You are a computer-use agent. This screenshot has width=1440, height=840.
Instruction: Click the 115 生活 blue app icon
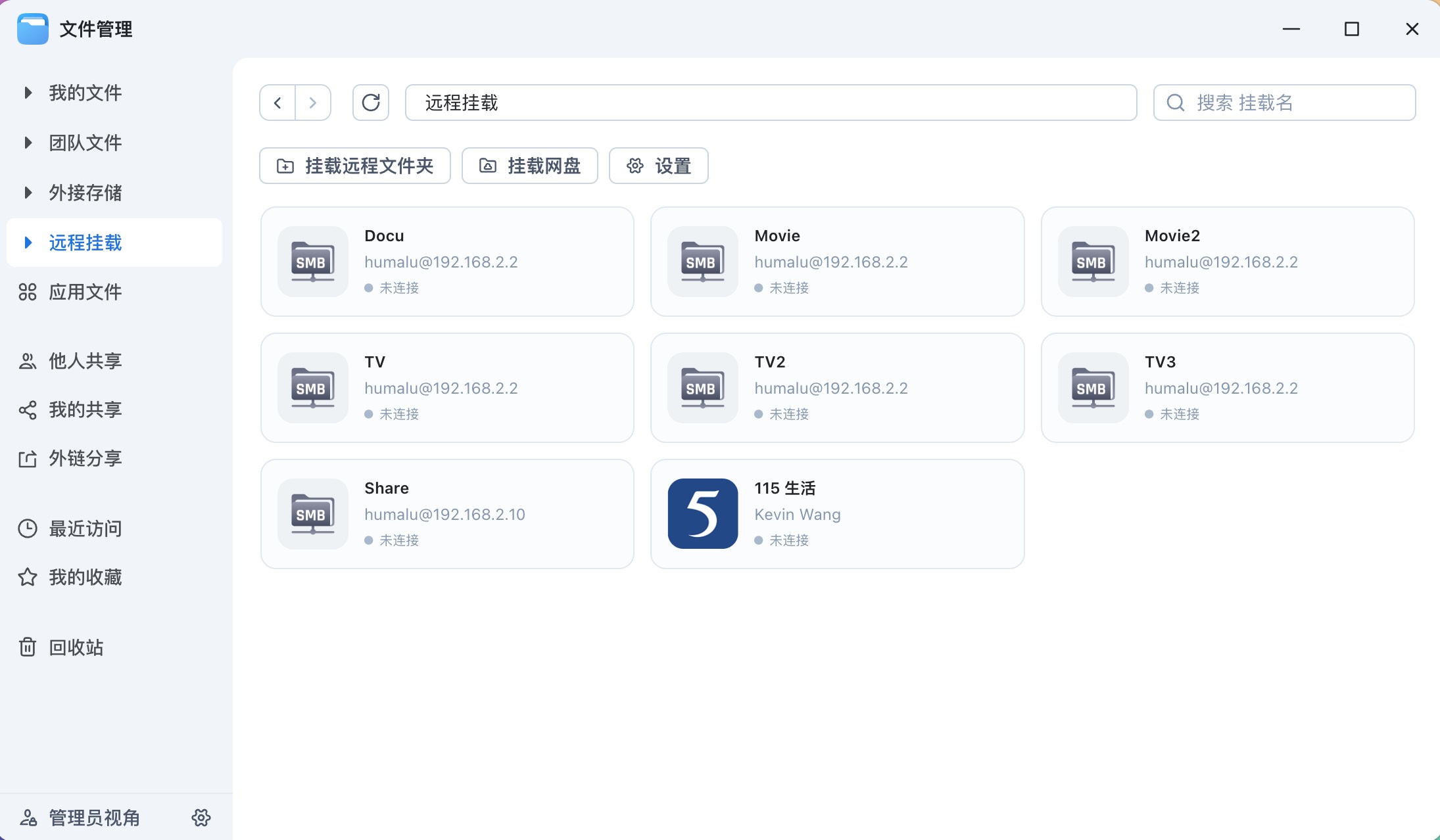(702, 514)
